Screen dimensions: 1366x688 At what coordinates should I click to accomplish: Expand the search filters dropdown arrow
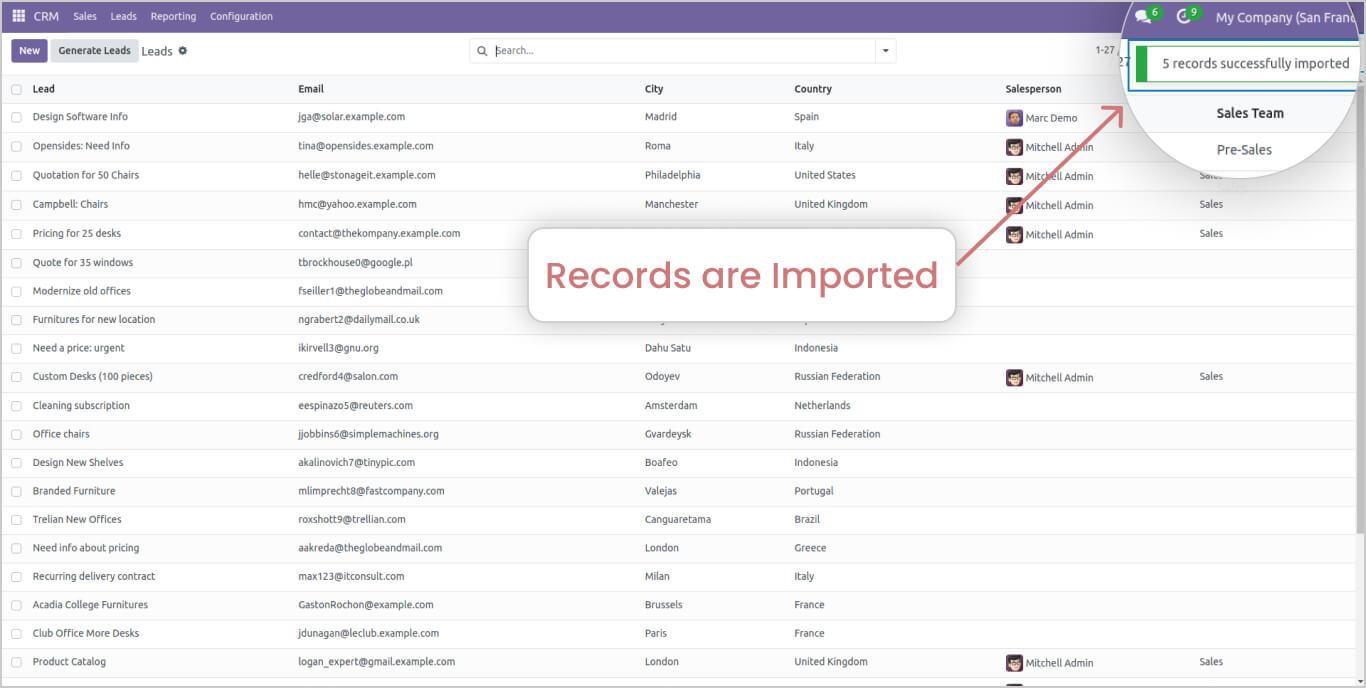(x=884, y=51)
